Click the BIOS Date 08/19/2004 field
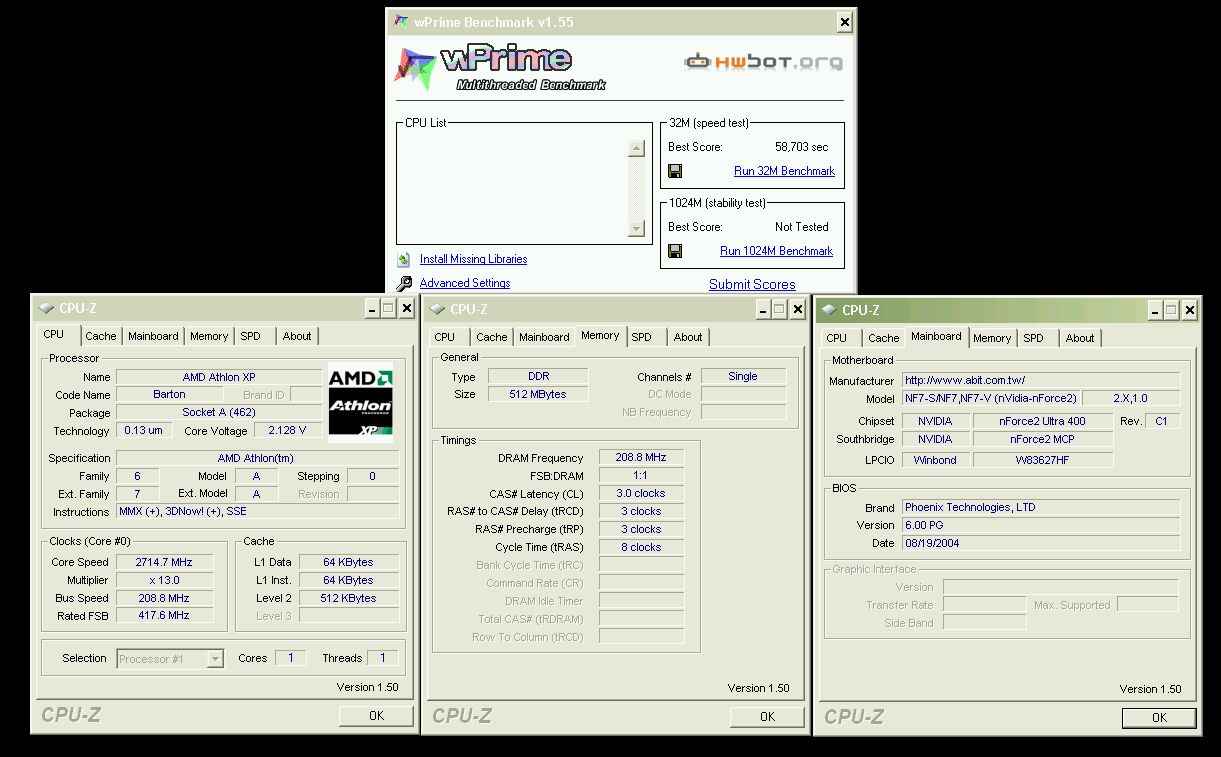Screen dimensions: 1221x757 tap(1041, 543)
